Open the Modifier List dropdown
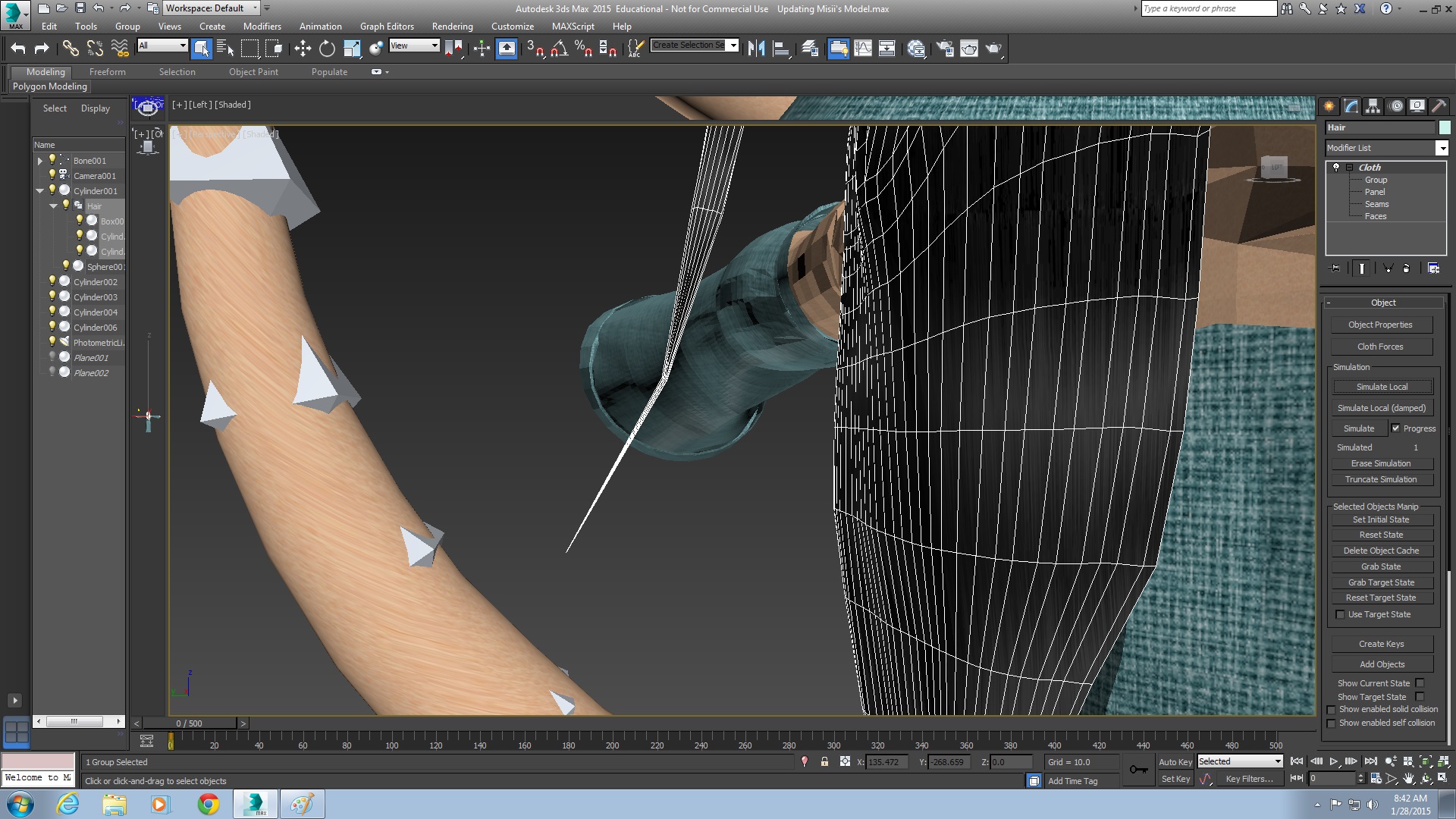This screenshot has width=1456, height=819. point(1442,148)
